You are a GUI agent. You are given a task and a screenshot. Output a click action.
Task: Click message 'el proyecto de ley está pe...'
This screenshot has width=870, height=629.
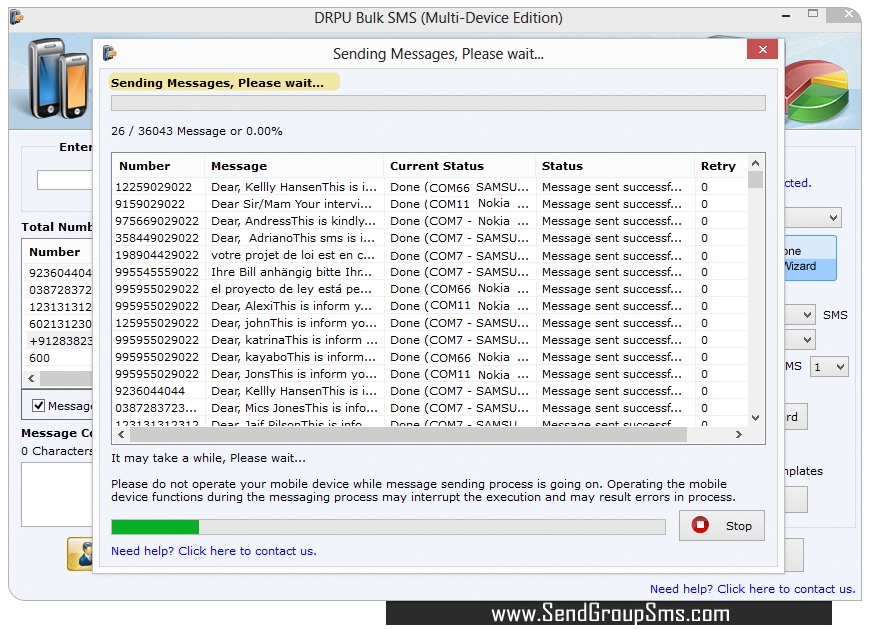pos(291,289)
